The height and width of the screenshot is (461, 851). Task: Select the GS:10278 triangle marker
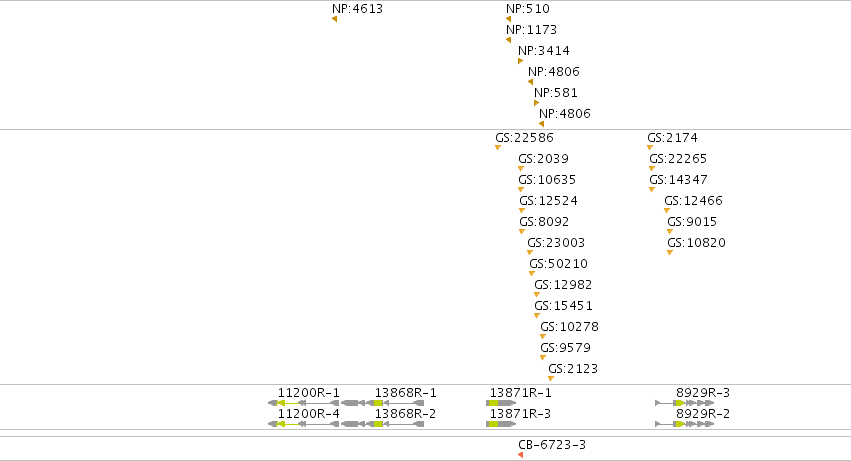tap(543, 337)
